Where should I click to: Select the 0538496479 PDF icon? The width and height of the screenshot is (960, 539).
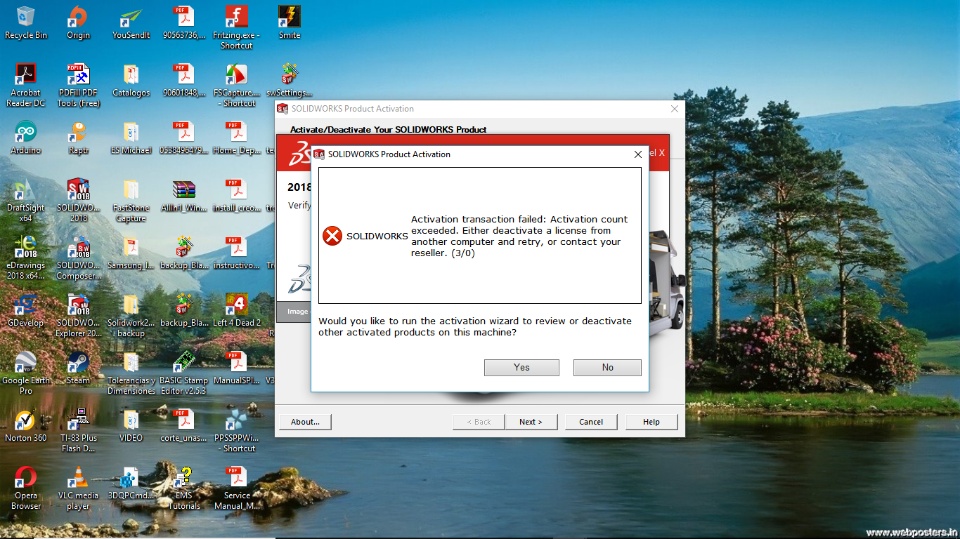pyautogui.click(x=184, y=137)
